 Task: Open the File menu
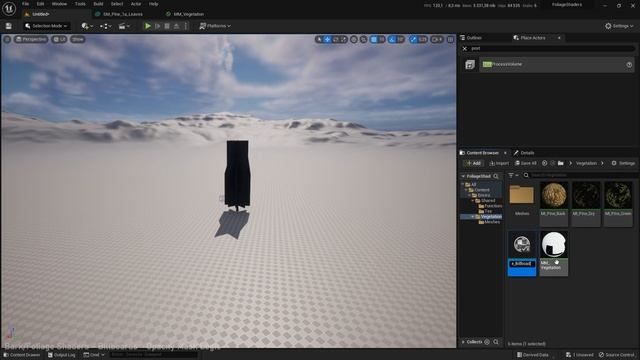25,4
